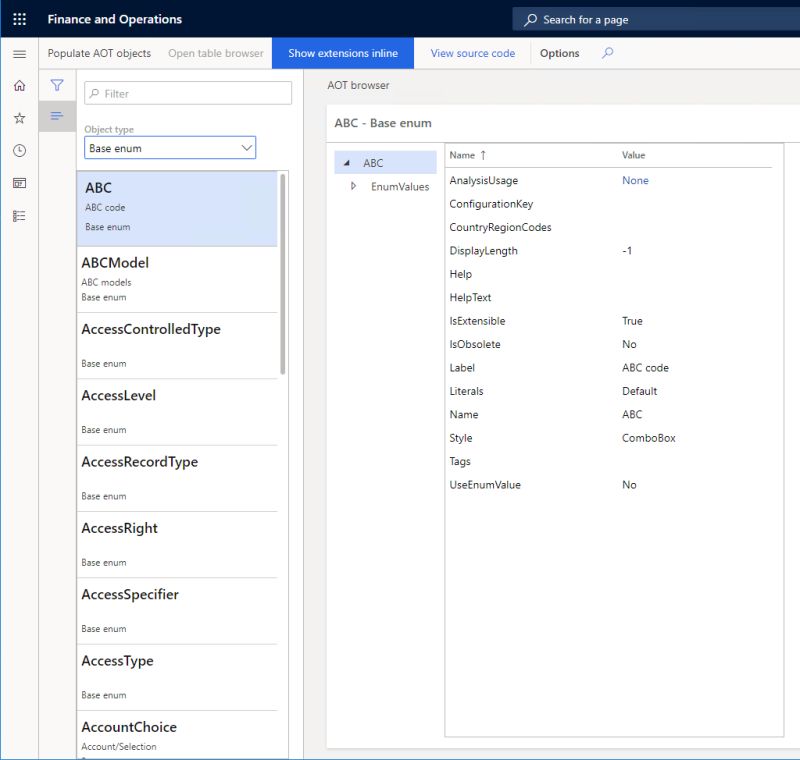Select AccessRight list item

[x=177, y=545]
